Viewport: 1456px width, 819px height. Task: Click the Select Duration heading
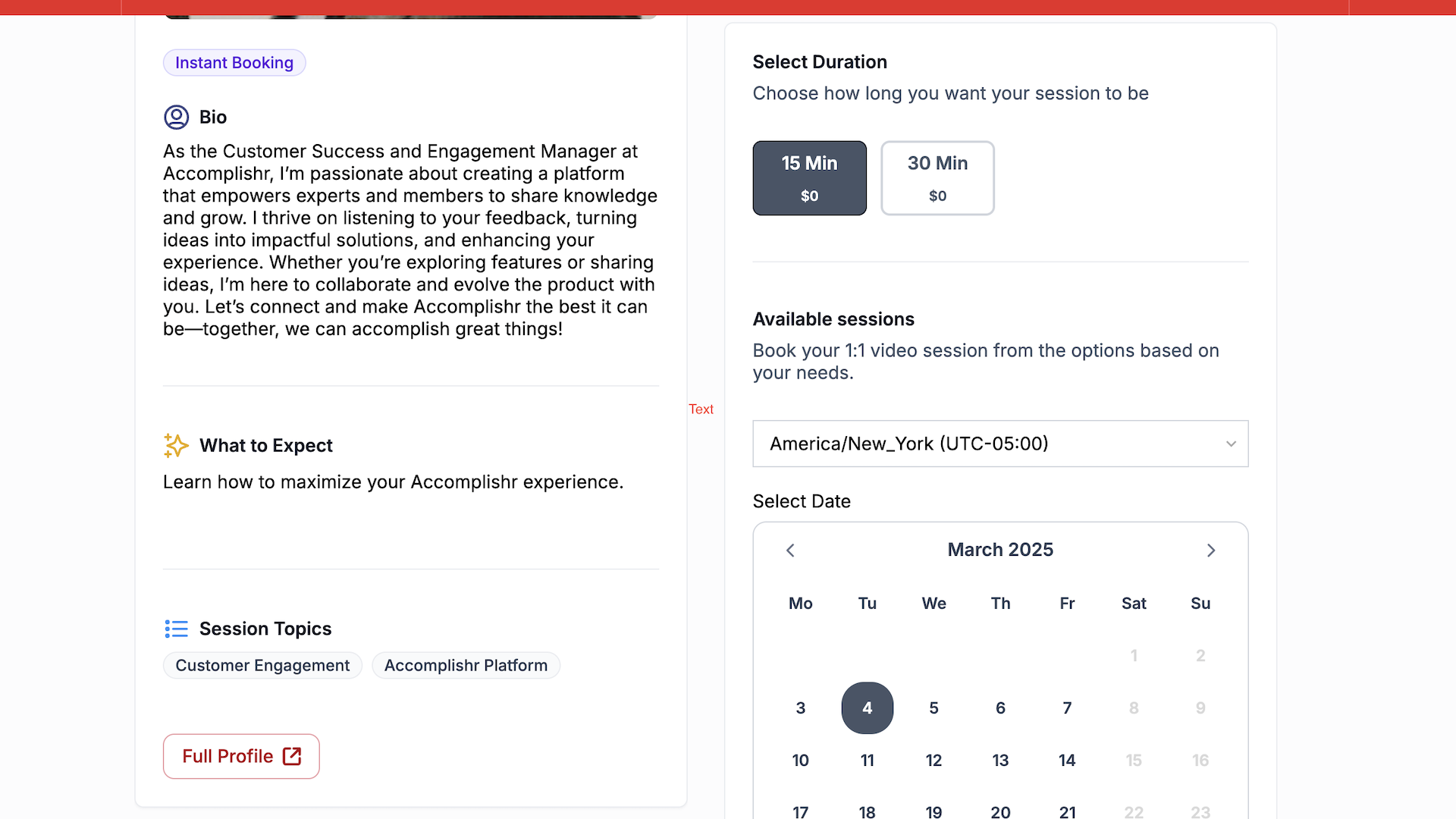[x=820, y=62]
